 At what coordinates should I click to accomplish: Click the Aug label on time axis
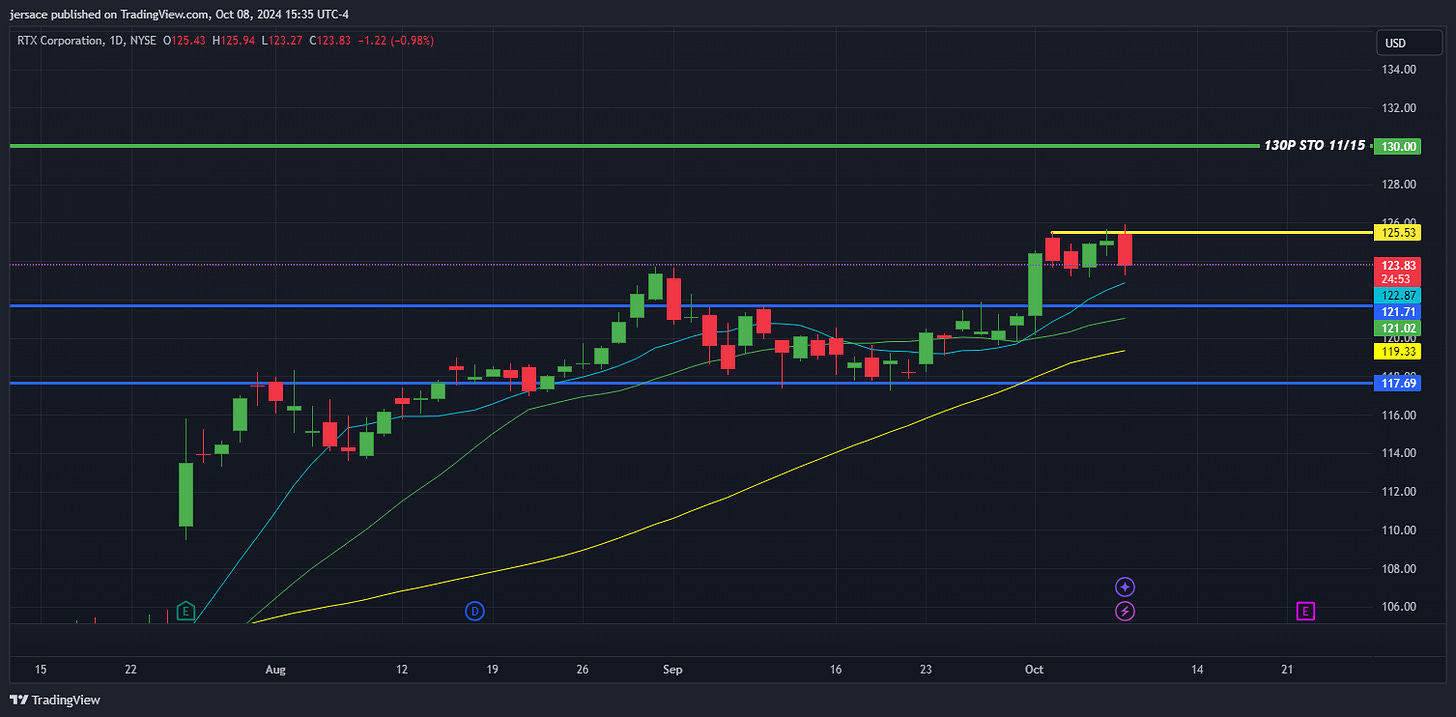(277, 669)
